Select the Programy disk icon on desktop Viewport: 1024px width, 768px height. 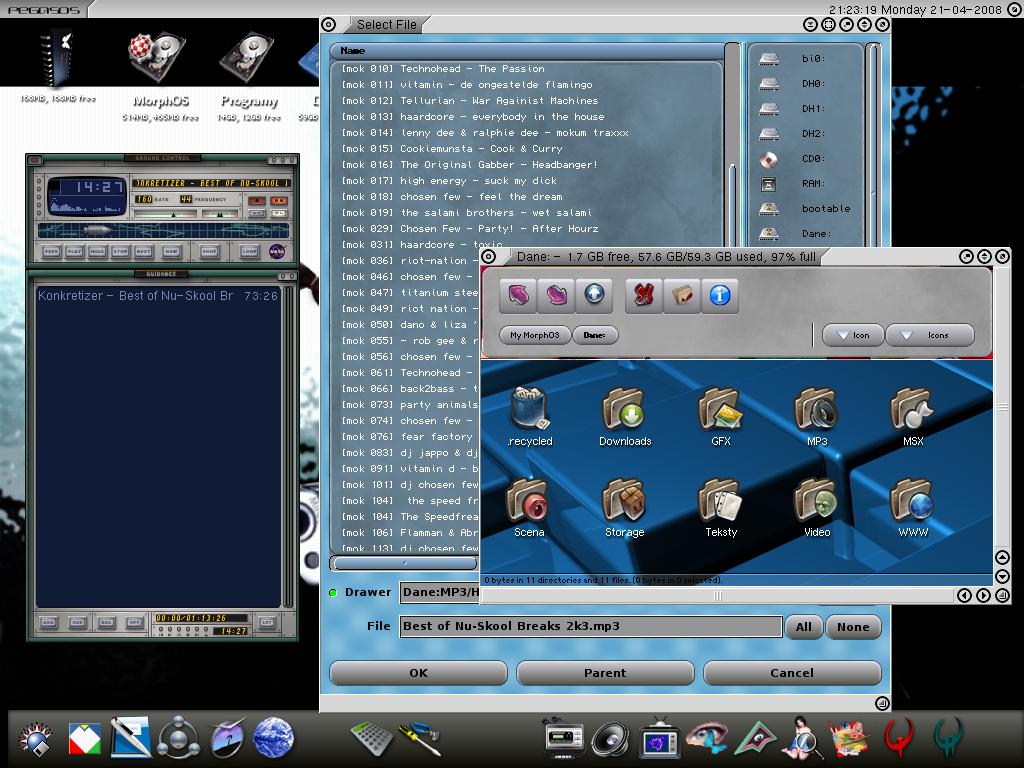[x=248, y=57]
